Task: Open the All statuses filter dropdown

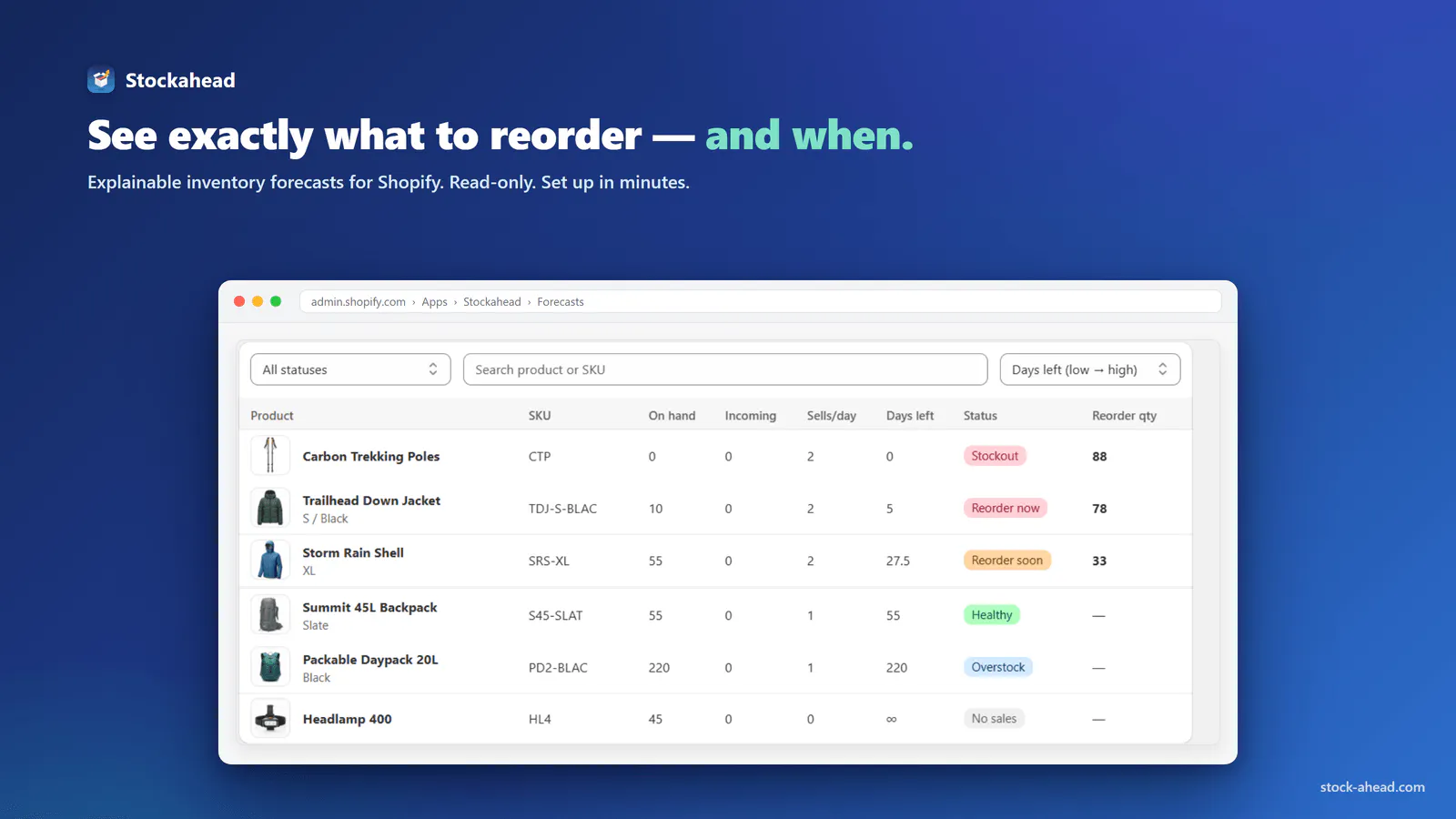Action: tap(350, 369)
